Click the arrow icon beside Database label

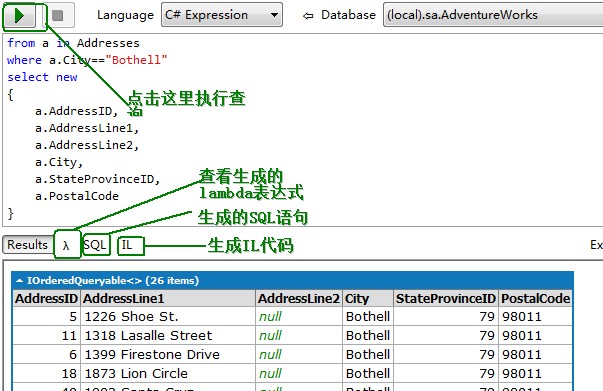(x=308, y=16)
